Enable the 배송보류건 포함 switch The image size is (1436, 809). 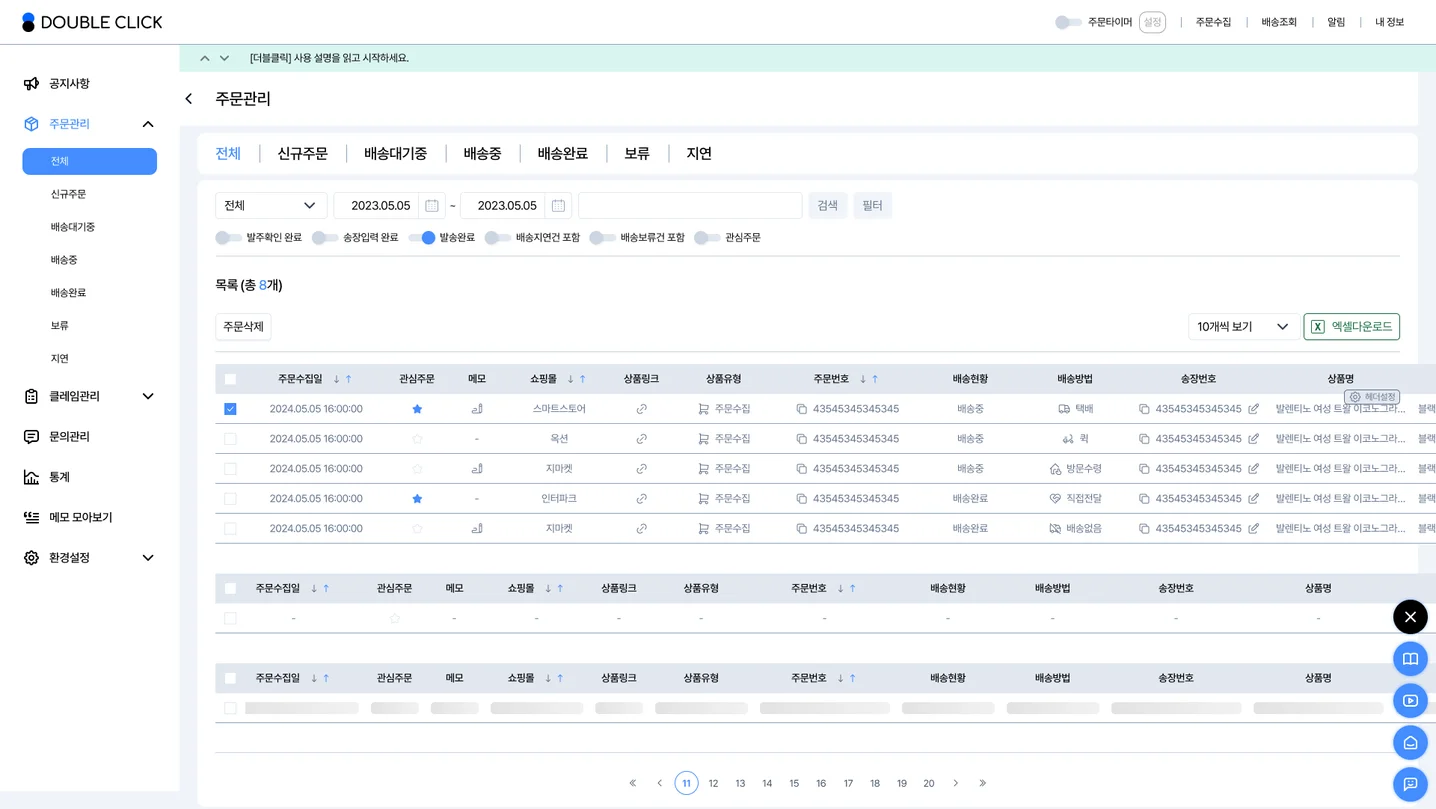(x=602, y=238)
